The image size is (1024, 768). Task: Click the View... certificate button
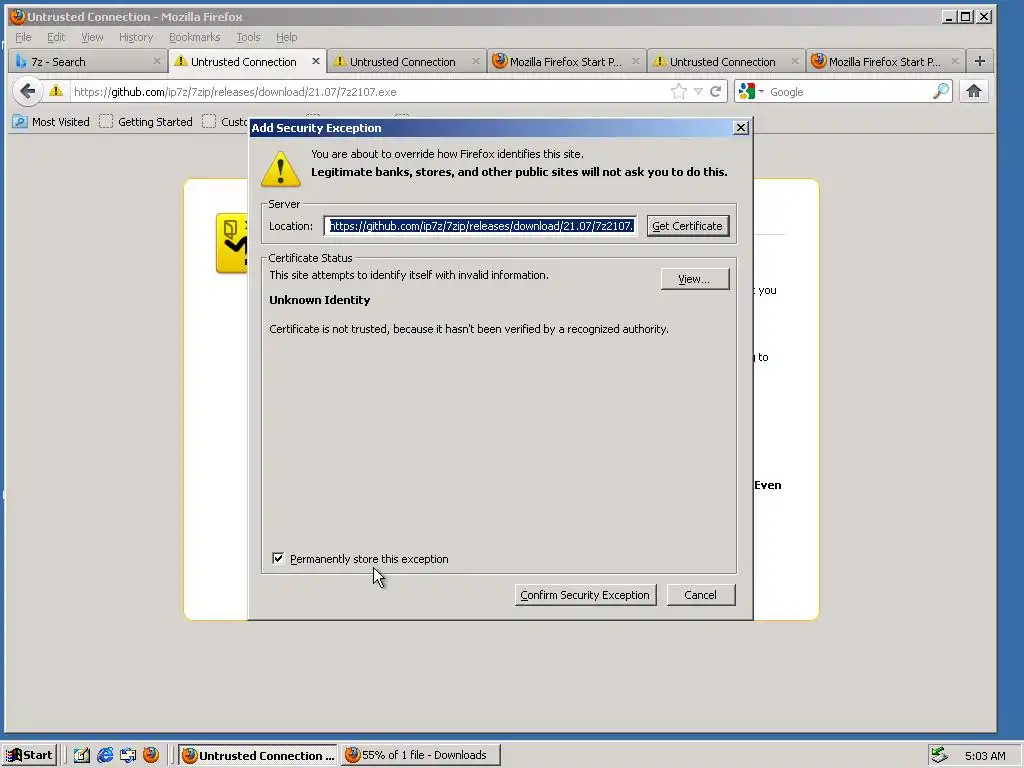click(694, 279)
